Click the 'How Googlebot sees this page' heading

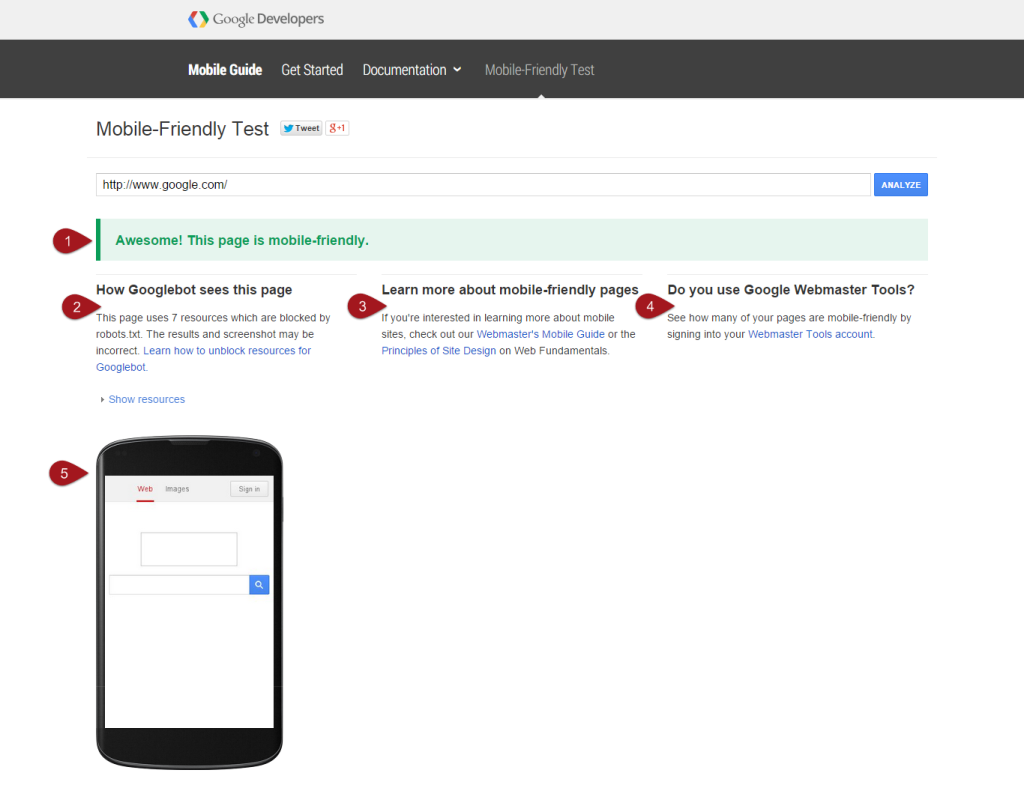coord(194,289)
